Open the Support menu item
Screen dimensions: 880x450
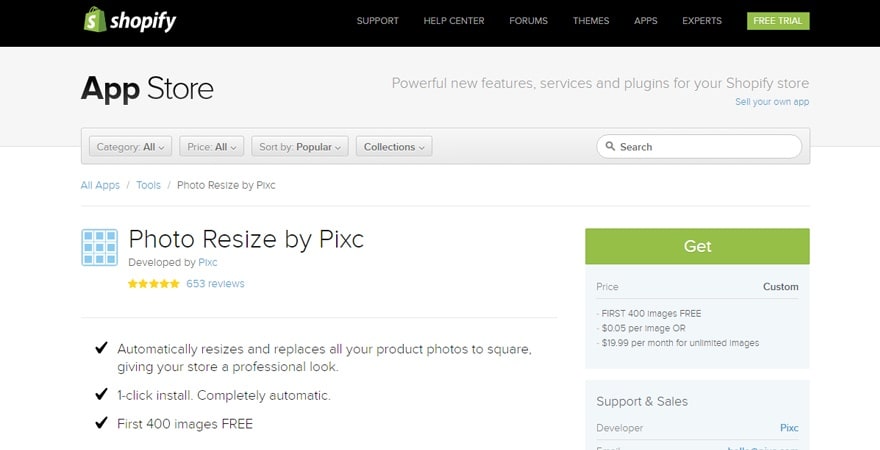click(x=377, y=21)
